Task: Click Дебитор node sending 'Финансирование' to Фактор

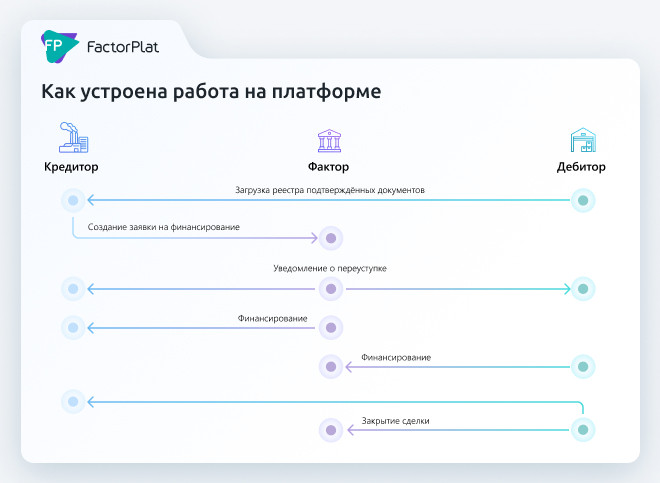Action: [583, 367]
